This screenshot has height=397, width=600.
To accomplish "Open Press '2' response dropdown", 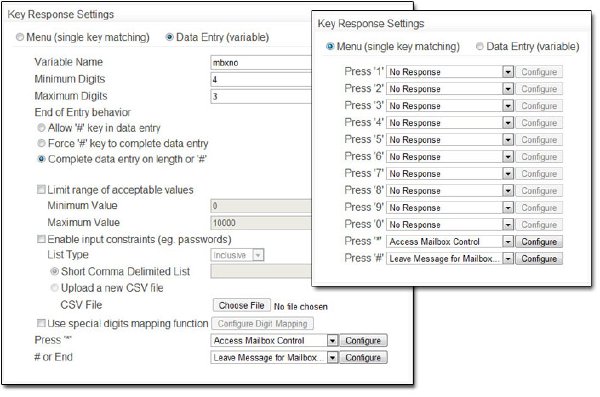I will pos(450,89).
